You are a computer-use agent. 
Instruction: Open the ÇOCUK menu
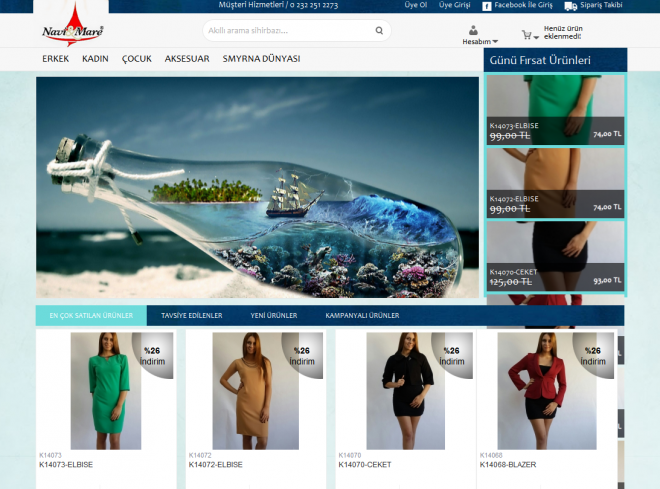point(137,59)
